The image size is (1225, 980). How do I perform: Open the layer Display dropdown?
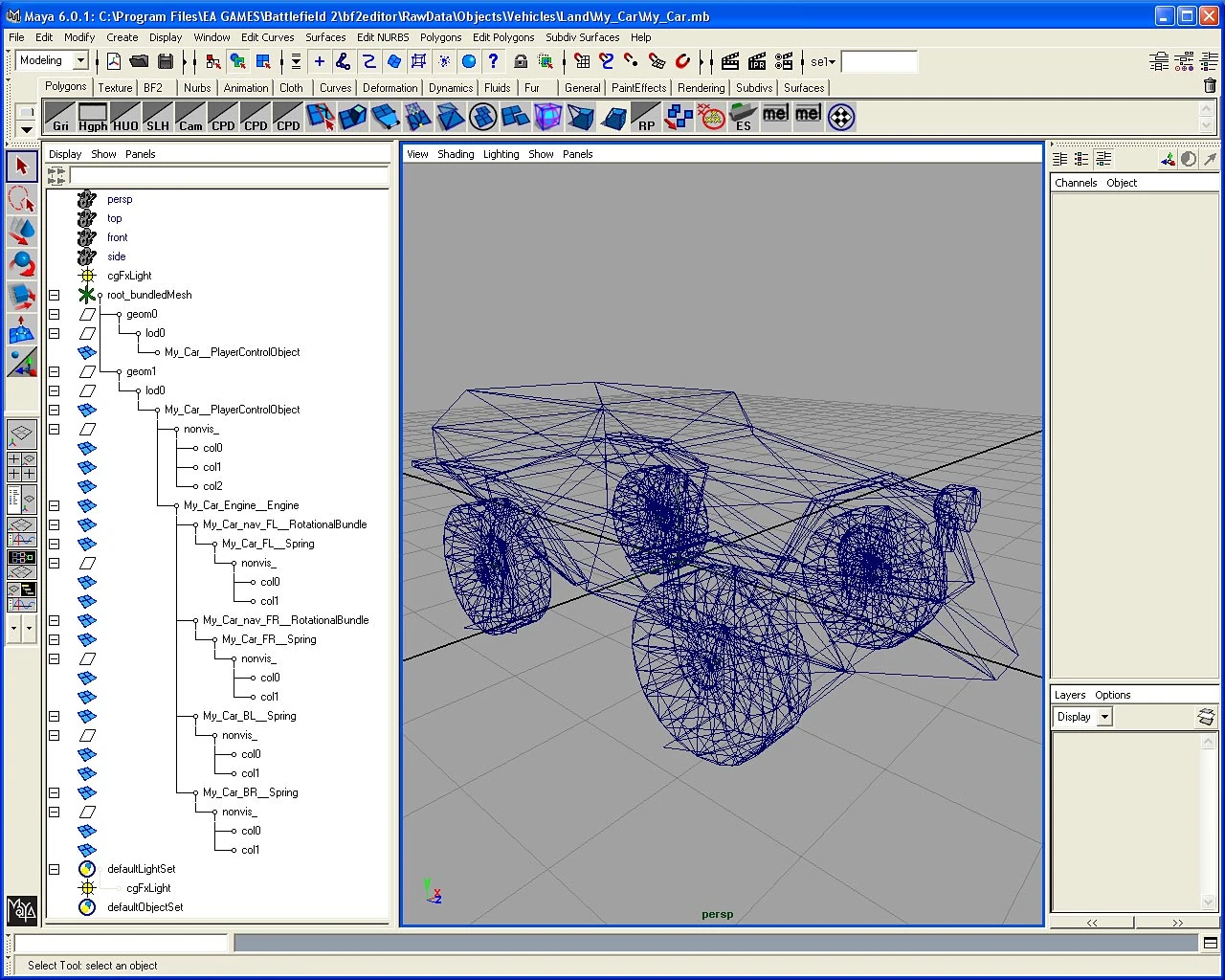pos(1104,717)
